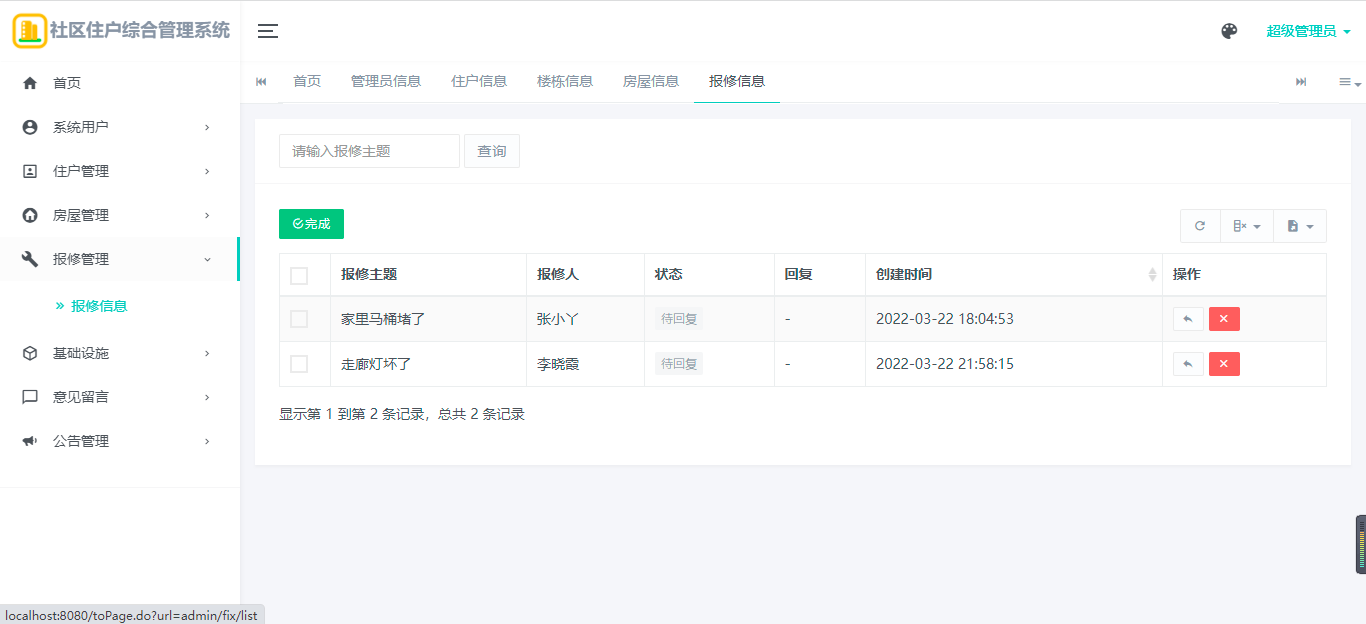Image resolution: width=1366 pixels, height=624 pixels.
Task: Collapse the 报修管理 sidebar menu
Action: coord(120,259)
